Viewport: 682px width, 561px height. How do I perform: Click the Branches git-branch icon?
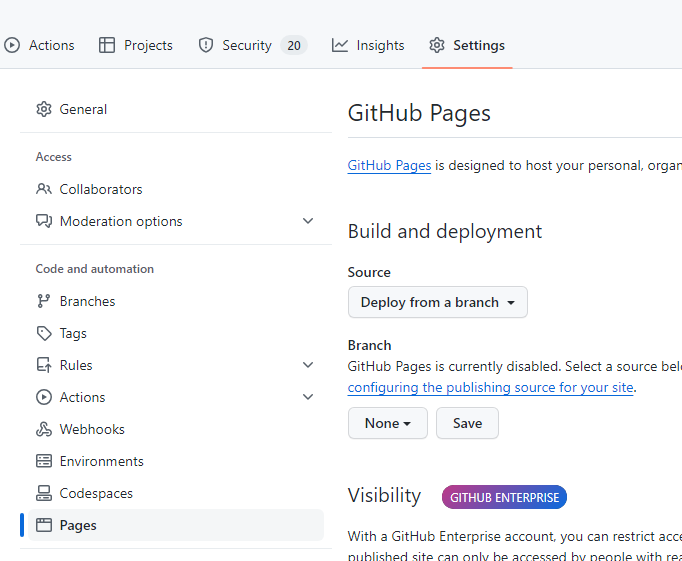pos(44,301)
